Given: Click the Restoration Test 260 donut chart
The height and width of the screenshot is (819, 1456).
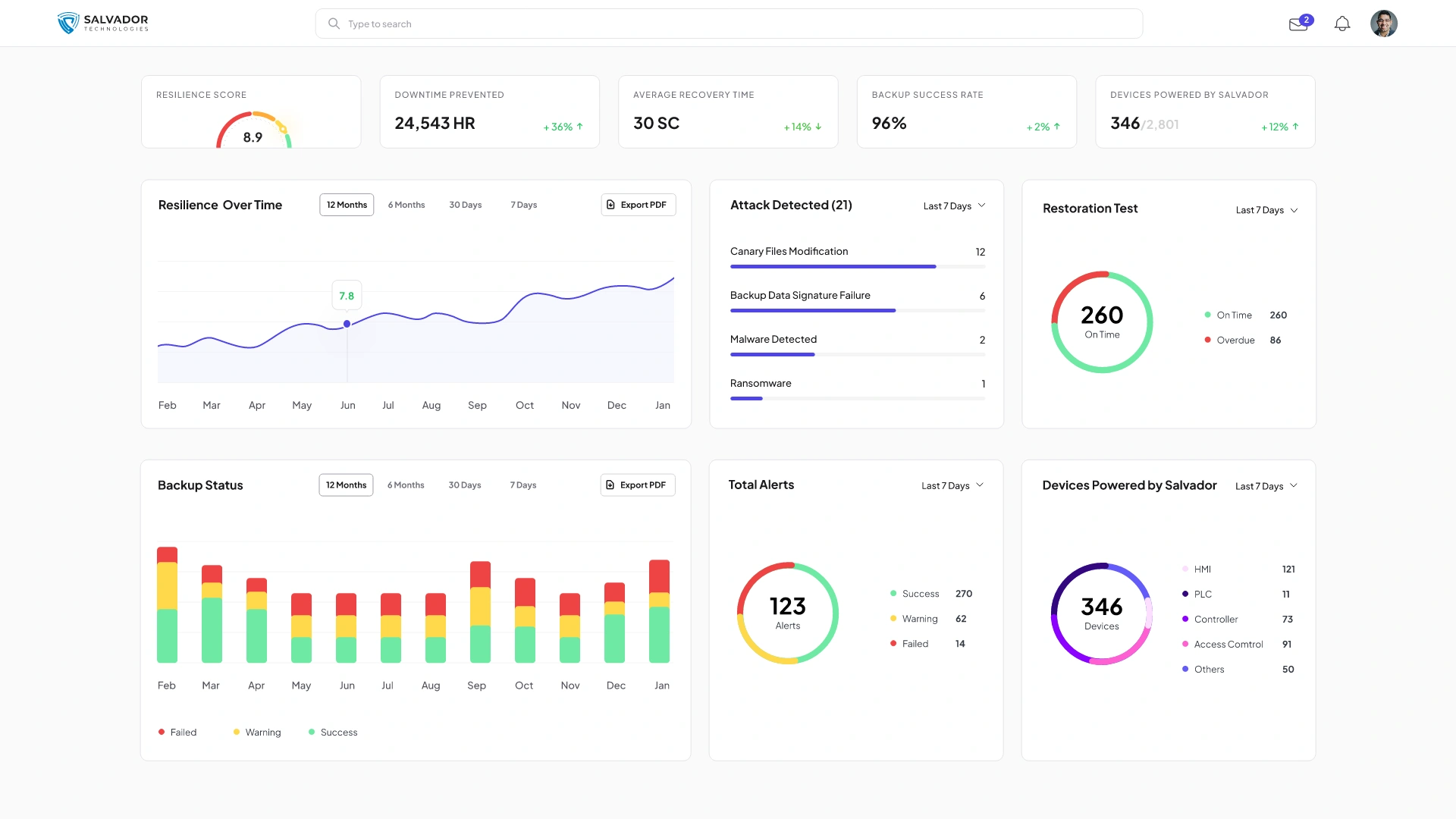Looking at the screenshot, I should (1102, 322).
